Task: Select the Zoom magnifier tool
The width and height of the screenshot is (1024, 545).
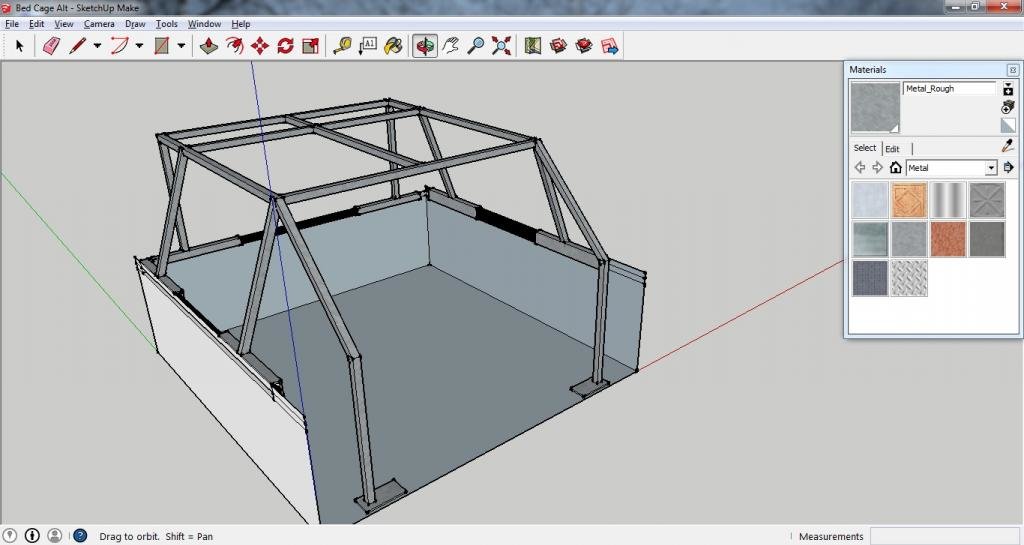Action: pos(476,46)
